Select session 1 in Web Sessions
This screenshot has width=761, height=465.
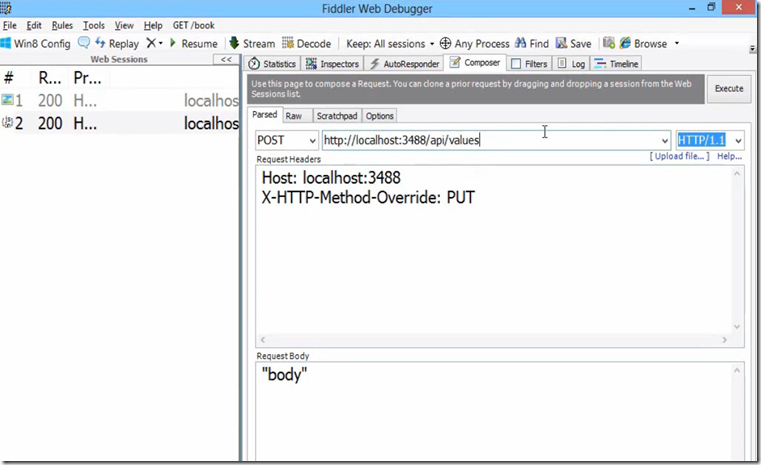pos(120,100)
